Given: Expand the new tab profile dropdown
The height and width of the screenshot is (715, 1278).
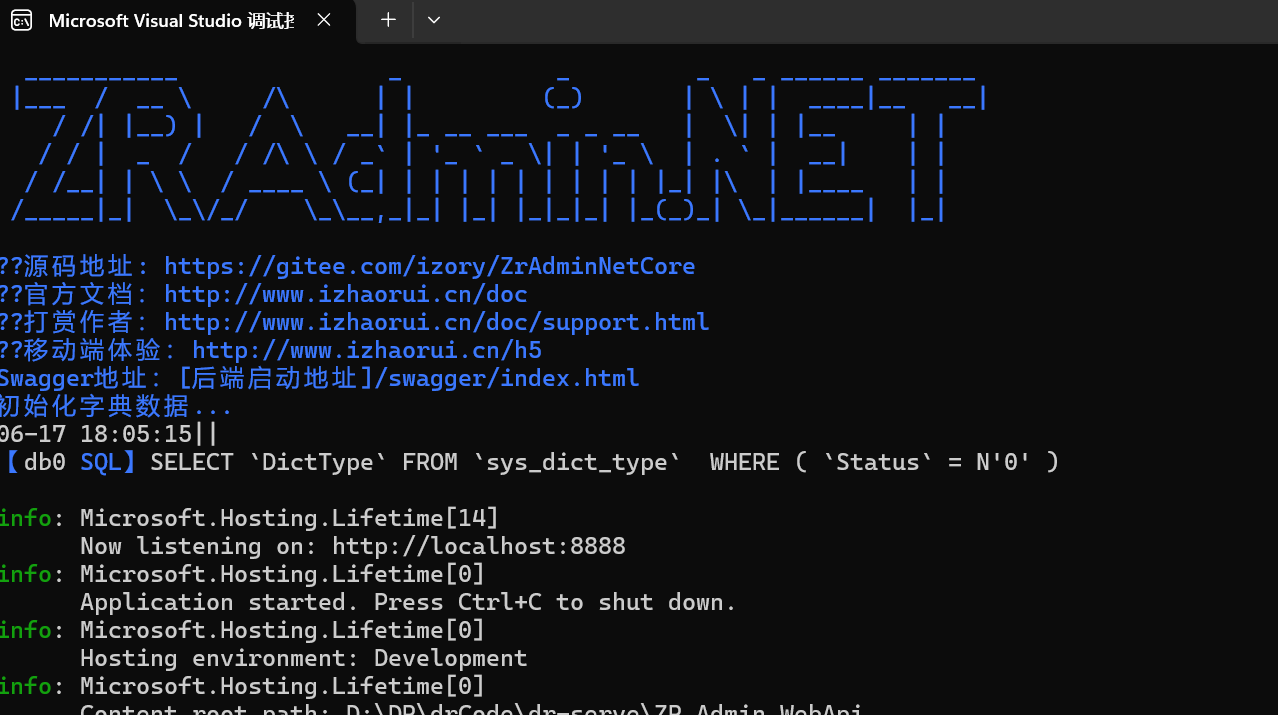Looking at the screenshot, I should (x=433, y=20).
